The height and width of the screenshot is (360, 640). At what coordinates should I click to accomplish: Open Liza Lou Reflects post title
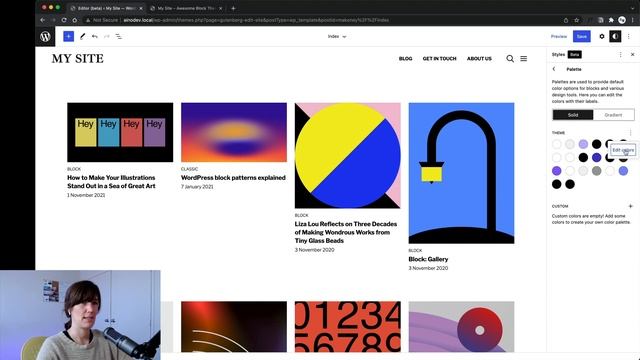[x=346, y=232]
